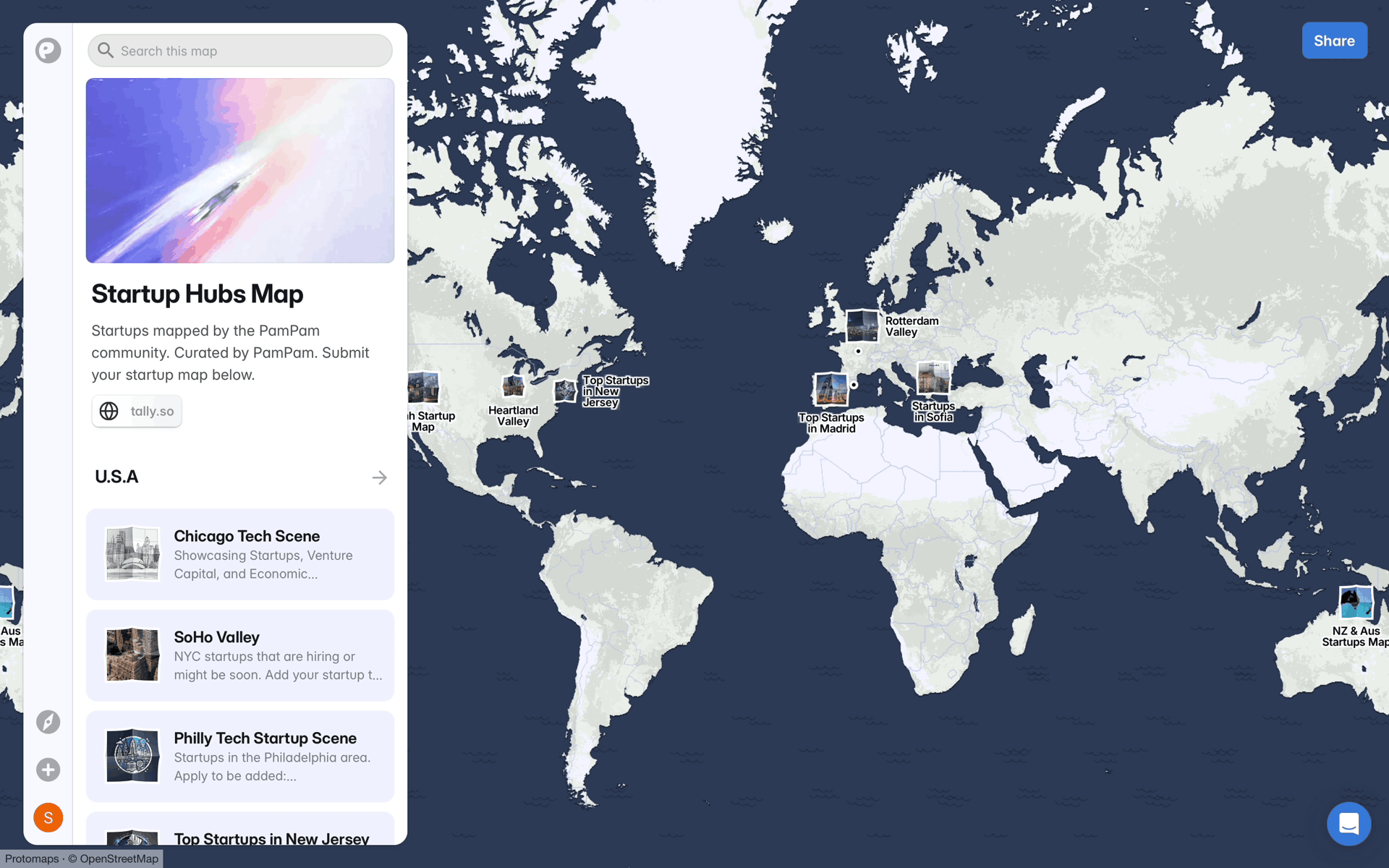Select the Top Startups in Madrid marker

point(831,389)
